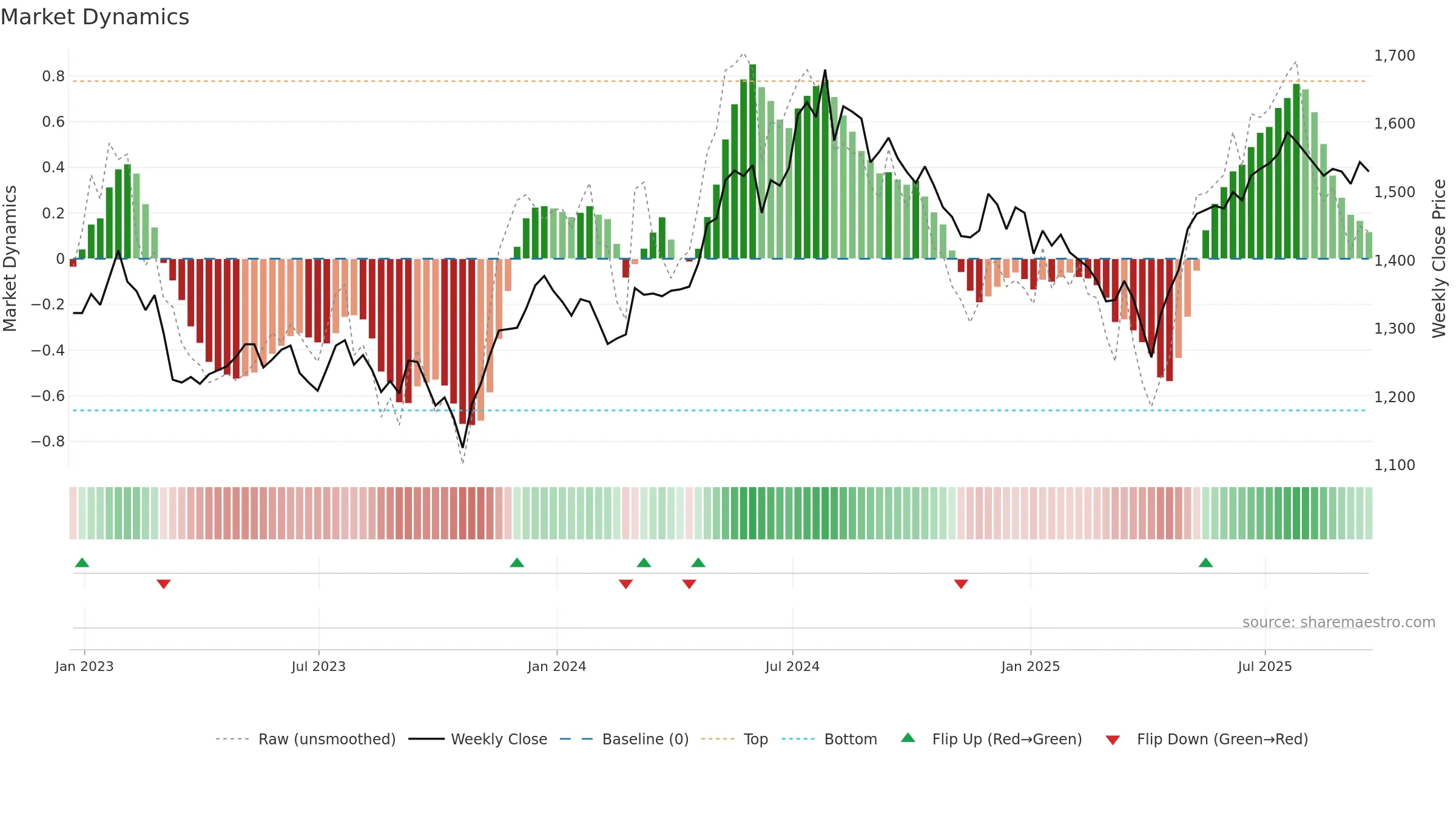Select red flip-down marker in mid April 2024
The height and width of the screenshot is (819, 1456).
click(689, 584)
